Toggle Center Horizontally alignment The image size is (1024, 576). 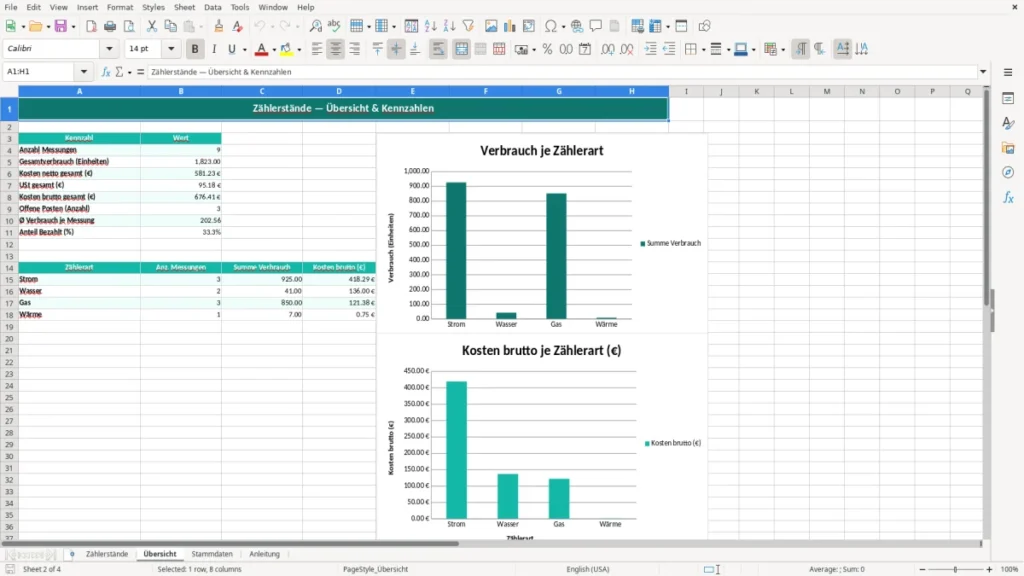(x=336, y=49)
